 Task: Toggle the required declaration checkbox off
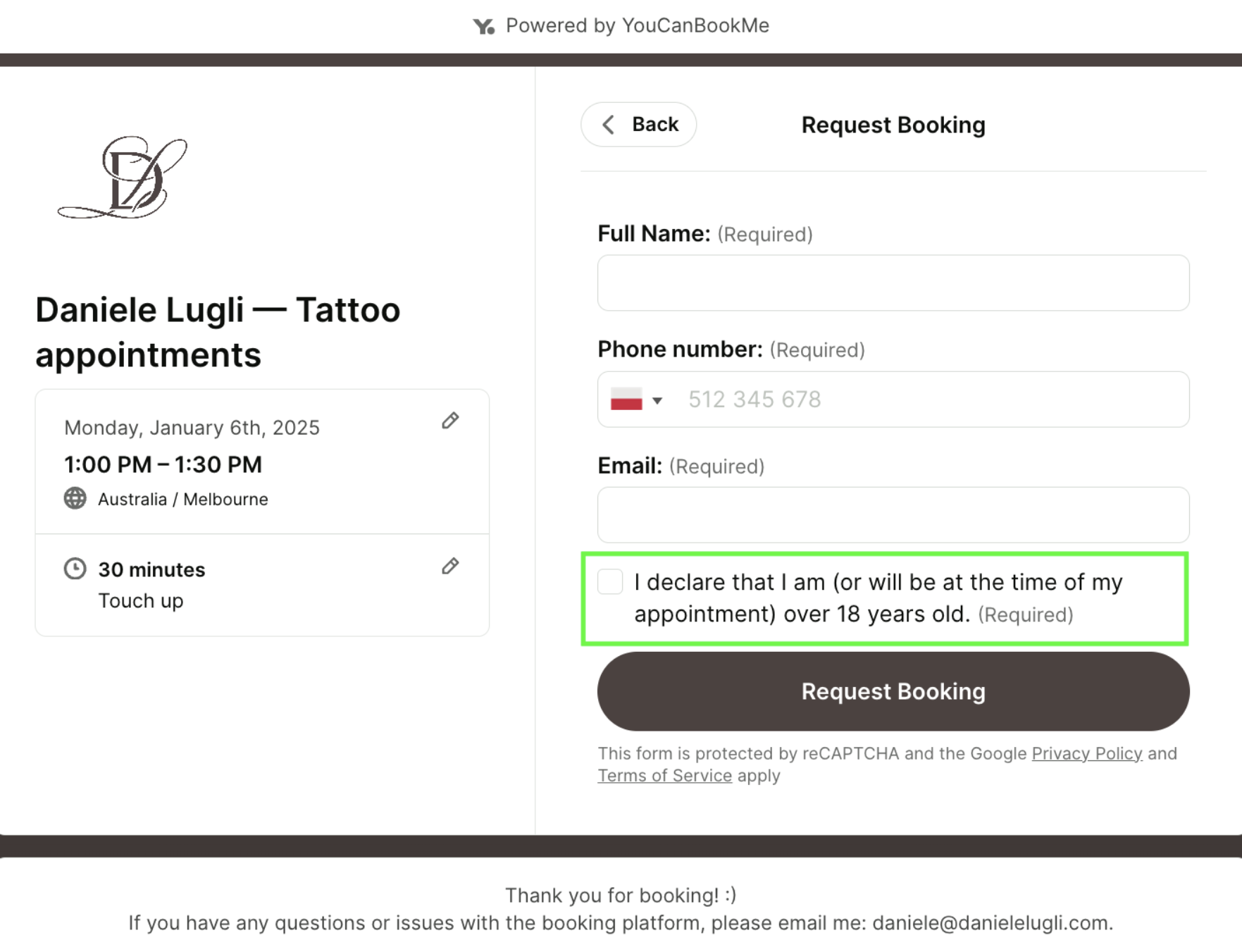click(610, 582)
